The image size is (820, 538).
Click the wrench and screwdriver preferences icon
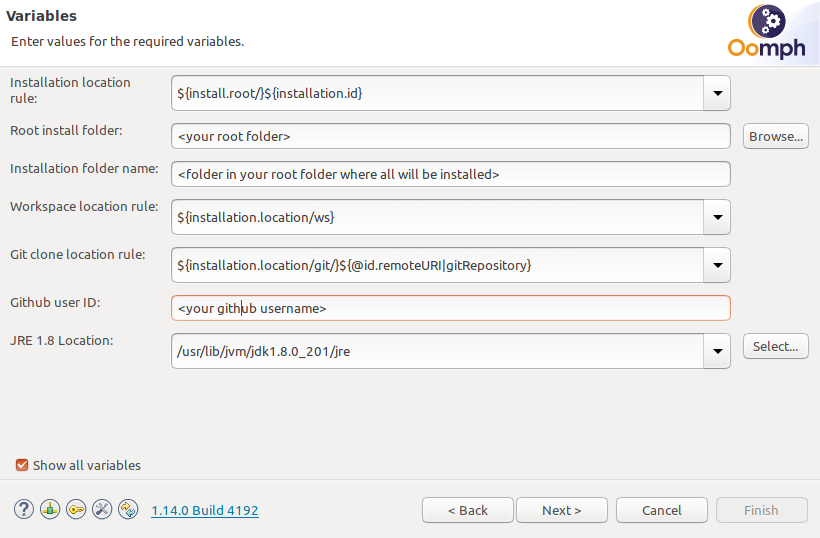(x=102, y=509)
